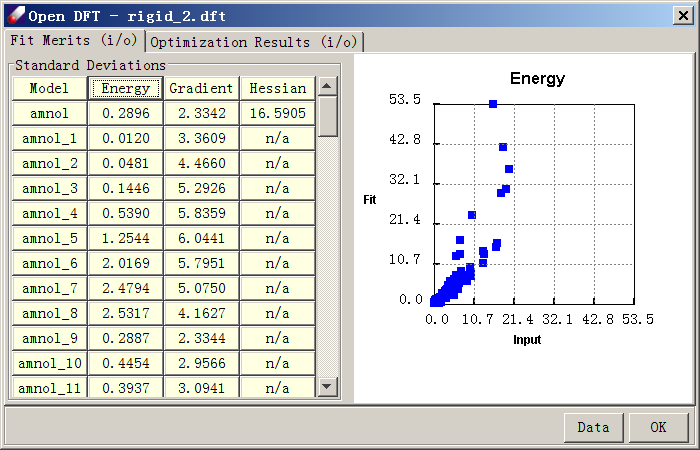Click the Hessian n/a cell for amnol_9
The width and height of the screenshot is (700, 450).
click(278, 338)
